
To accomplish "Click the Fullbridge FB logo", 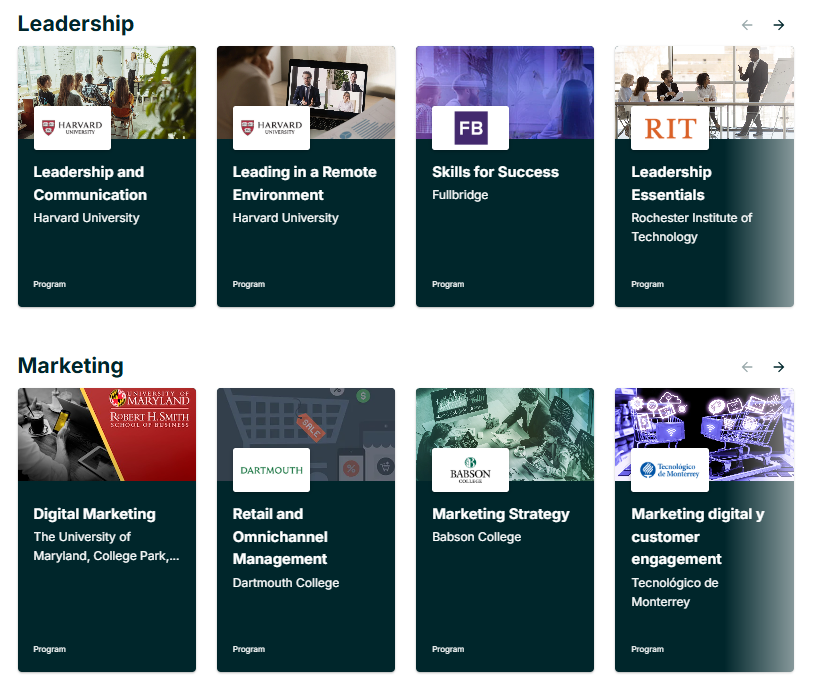I will (x=470, y=128).
